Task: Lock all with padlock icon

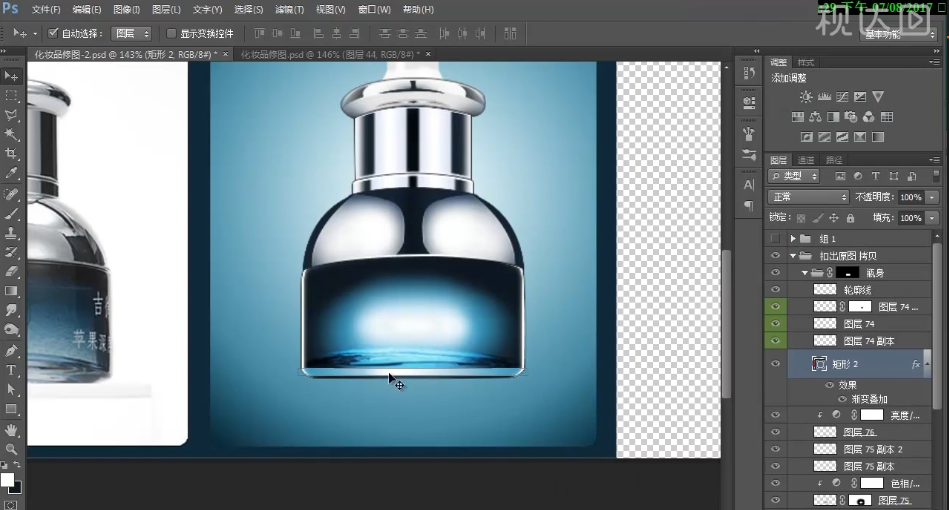Action: (850, 218)
